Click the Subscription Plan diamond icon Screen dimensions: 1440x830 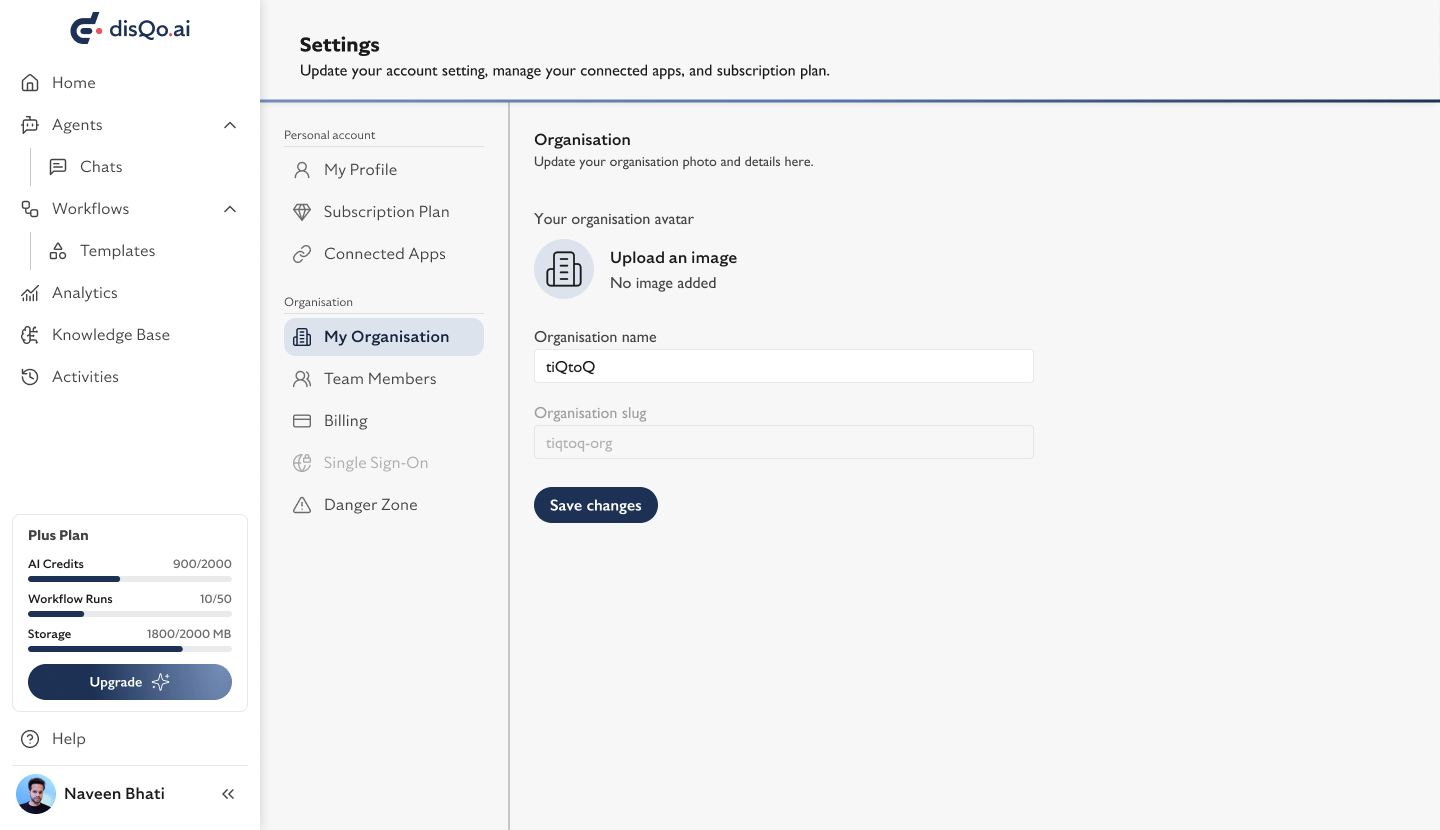point(302,212)
